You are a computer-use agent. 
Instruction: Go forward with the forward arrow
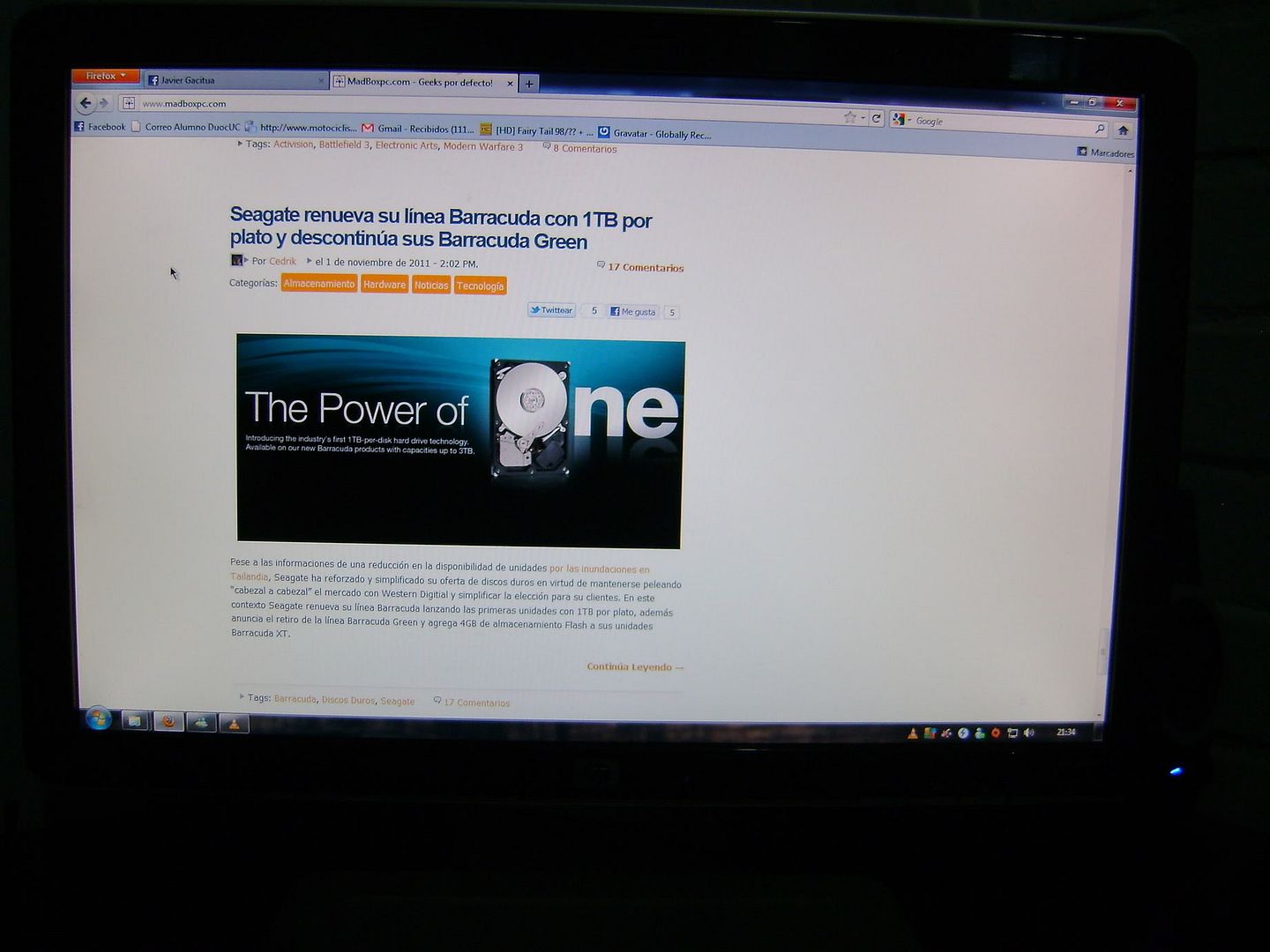(104, 104)
